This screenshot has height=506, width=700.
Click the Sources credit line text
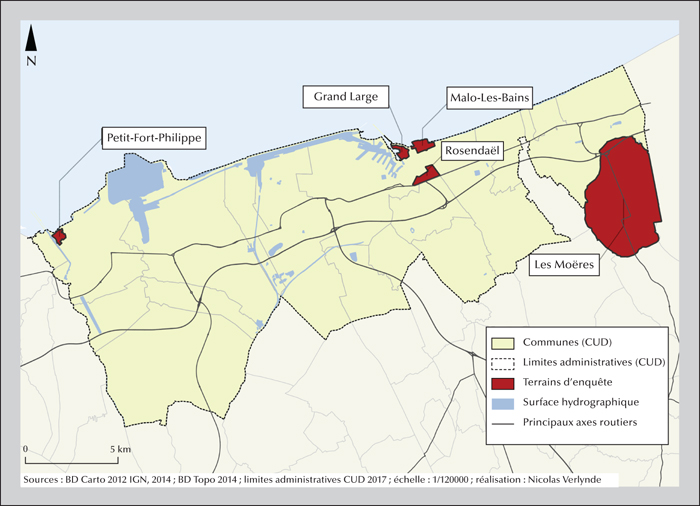[x=312, y=480]
